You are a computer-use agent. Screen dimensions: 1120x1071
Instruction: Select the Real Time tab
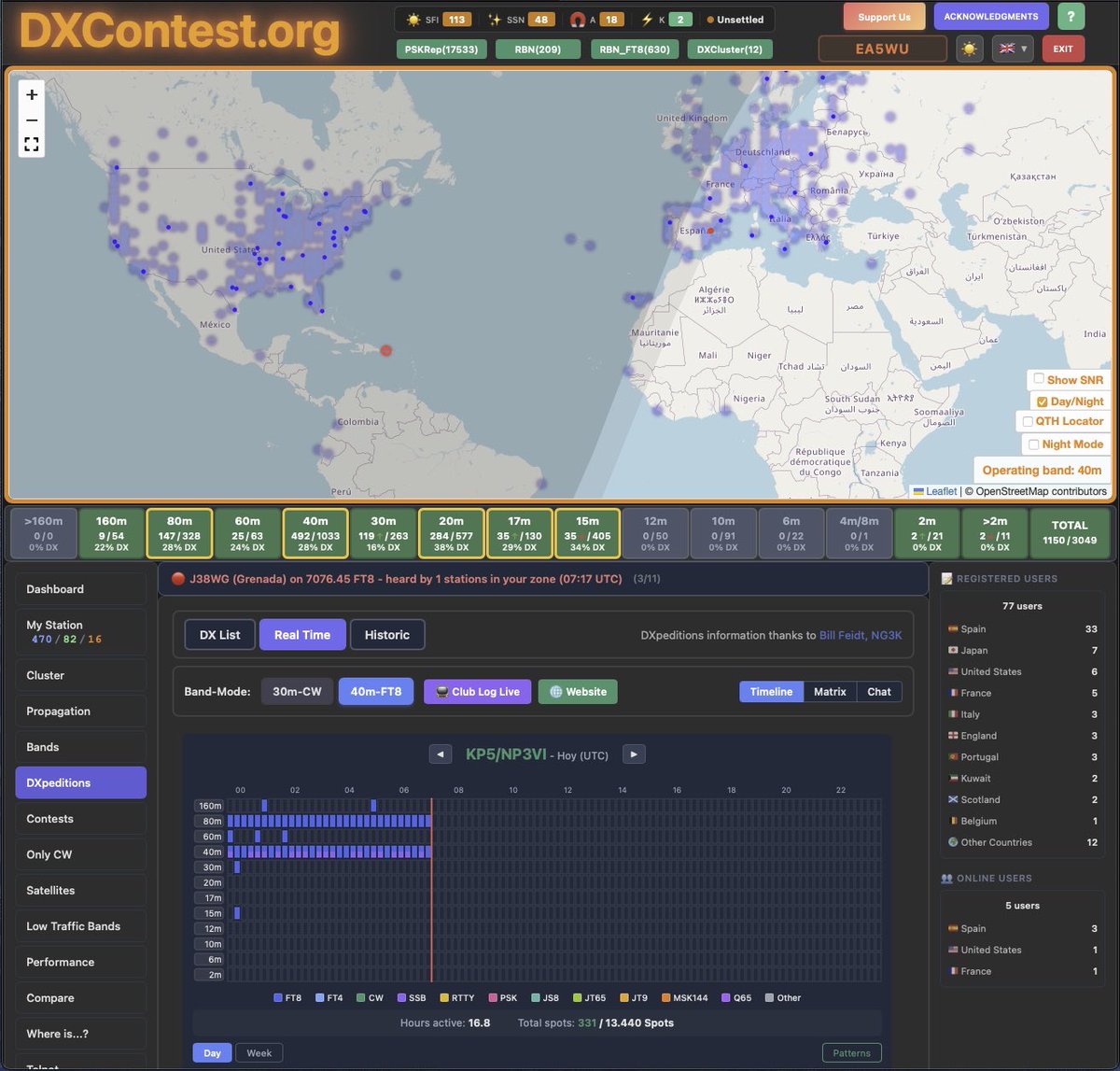[302, 635]
